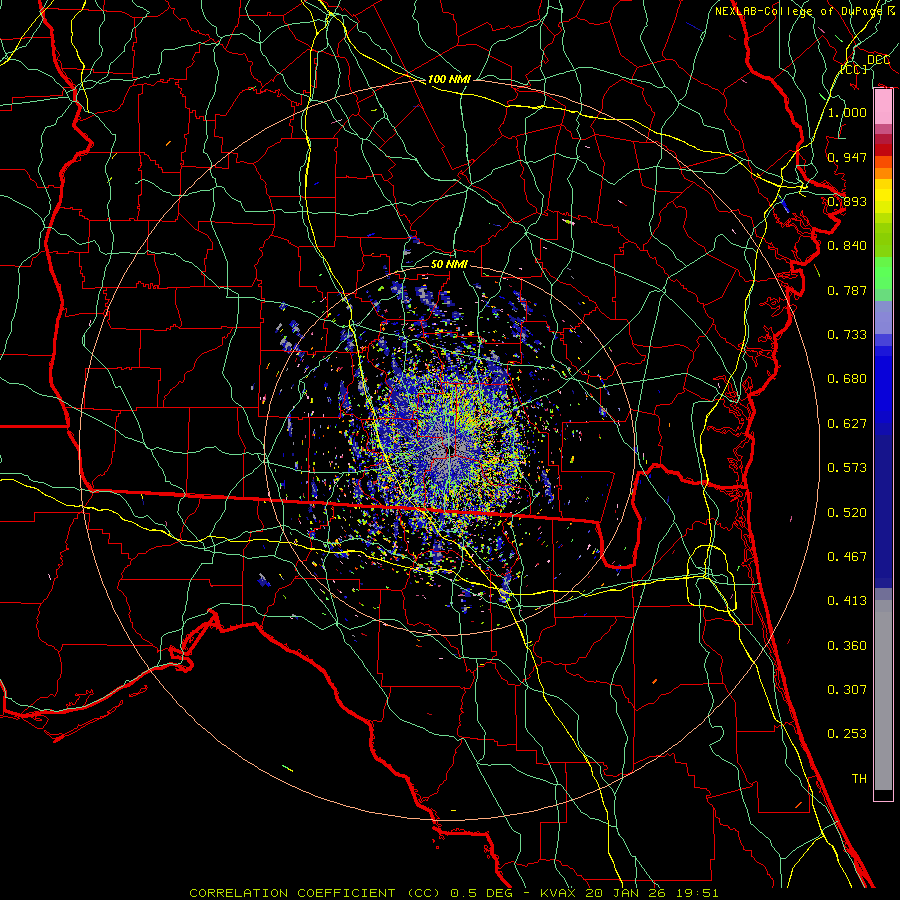Click the 0.840 legend value
The height and width of the screenshot is (900, 900).
coord(847,246)
